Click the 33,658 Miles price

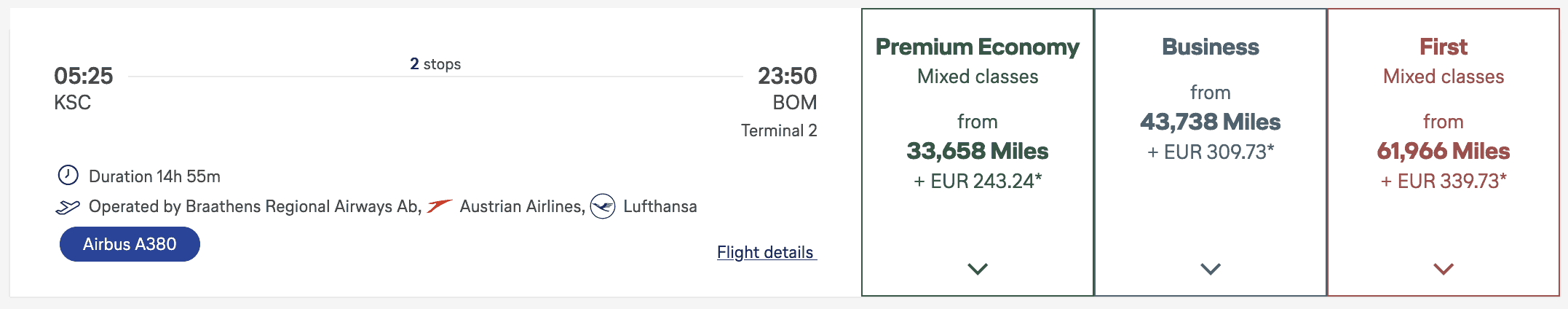[978, 151]
